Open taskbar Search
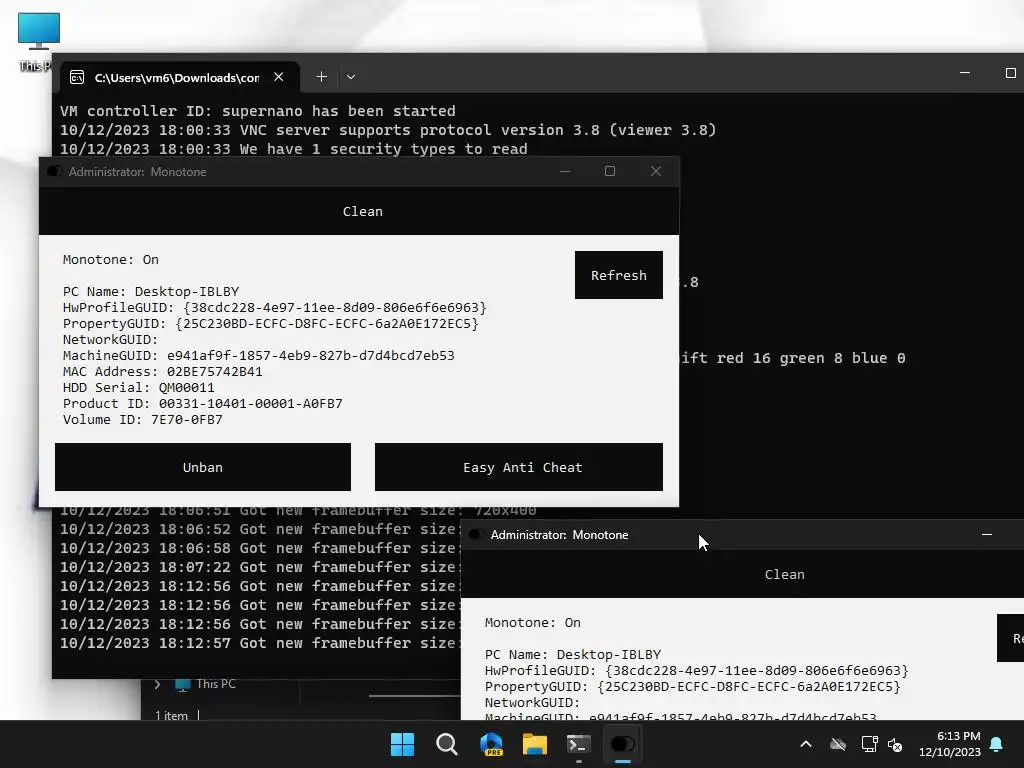Viewport: 1024px width, 768px height. pyautogui.click(x=447, y=744)
